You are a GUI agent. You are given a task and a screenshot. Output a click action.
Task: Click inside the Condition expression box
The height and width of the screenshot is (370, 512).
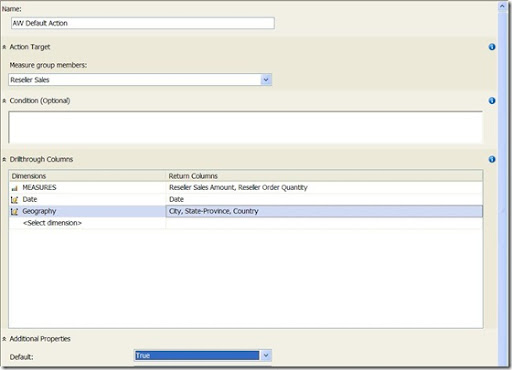(245, 127)
